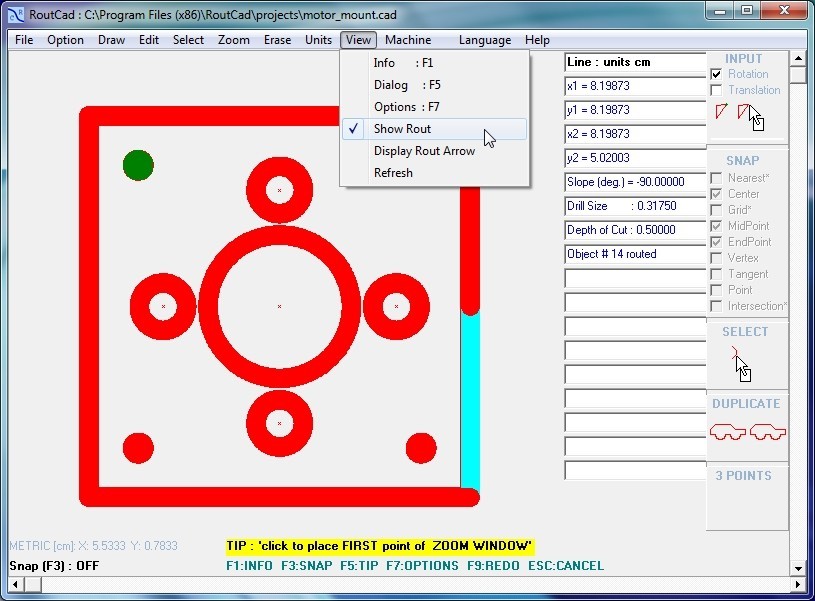Uncheck the Rotation checkbox

[714, 74]
